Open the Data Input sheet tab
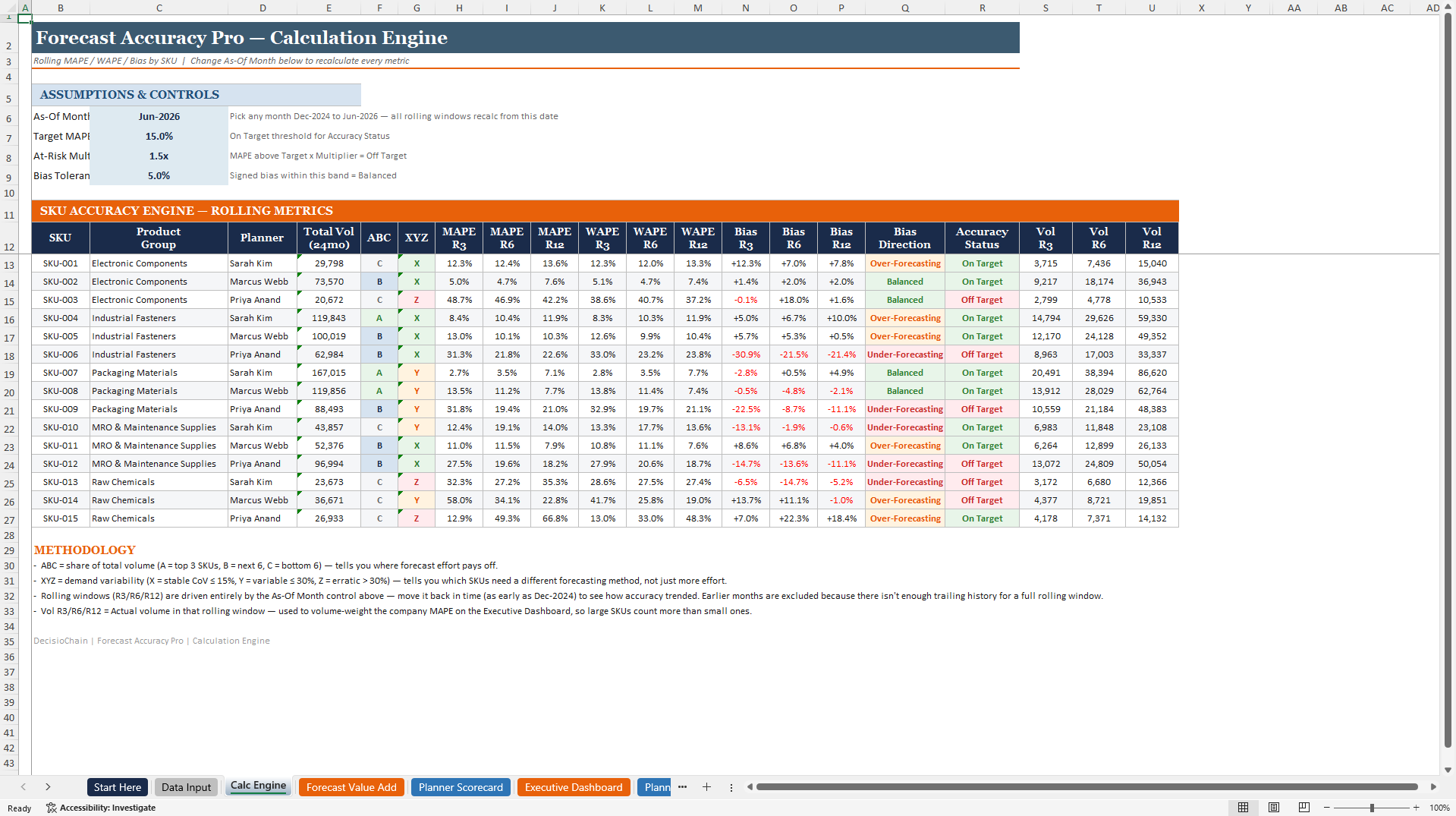The height and width of the screenshot is (816, 1456). (x=186, y=787)
